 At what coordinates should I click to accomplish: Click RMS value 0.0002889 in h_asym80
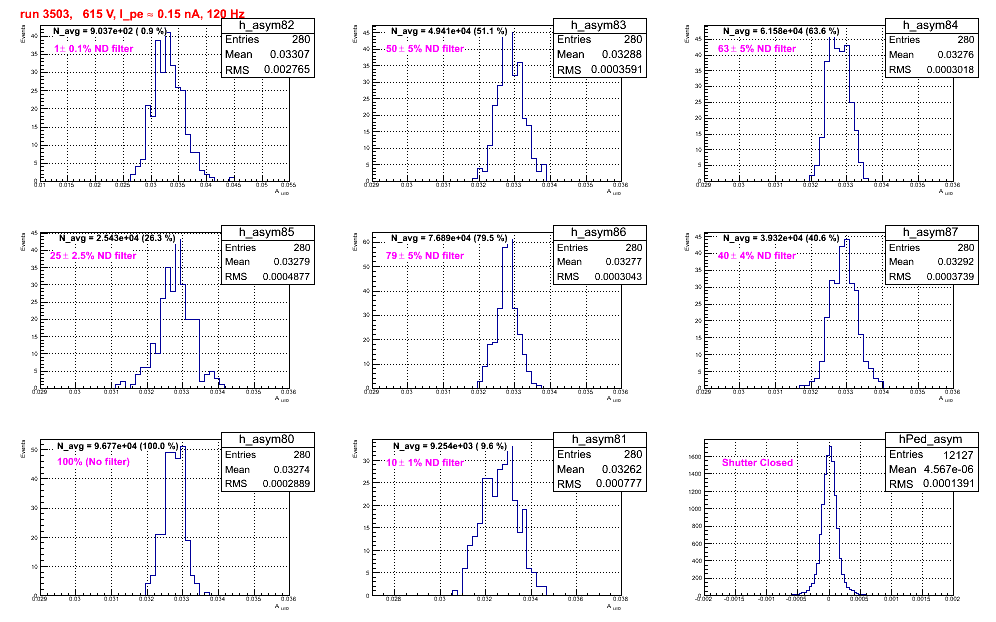pos(286,484)
